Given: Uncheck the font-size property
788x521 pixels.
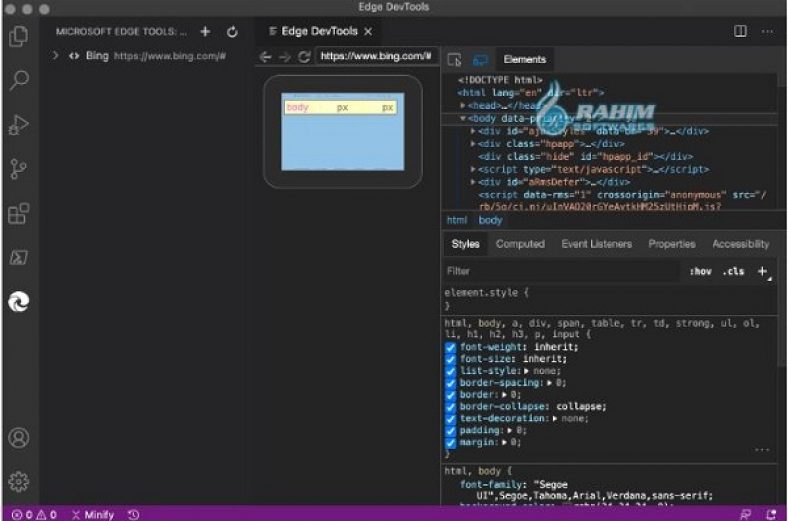Looking at the screenshot, I should (x=450, y=359).
